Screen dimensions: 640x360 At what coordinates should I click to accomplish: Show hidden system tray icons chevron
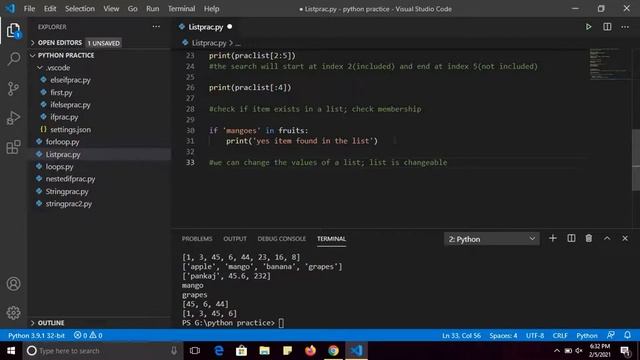556,351
